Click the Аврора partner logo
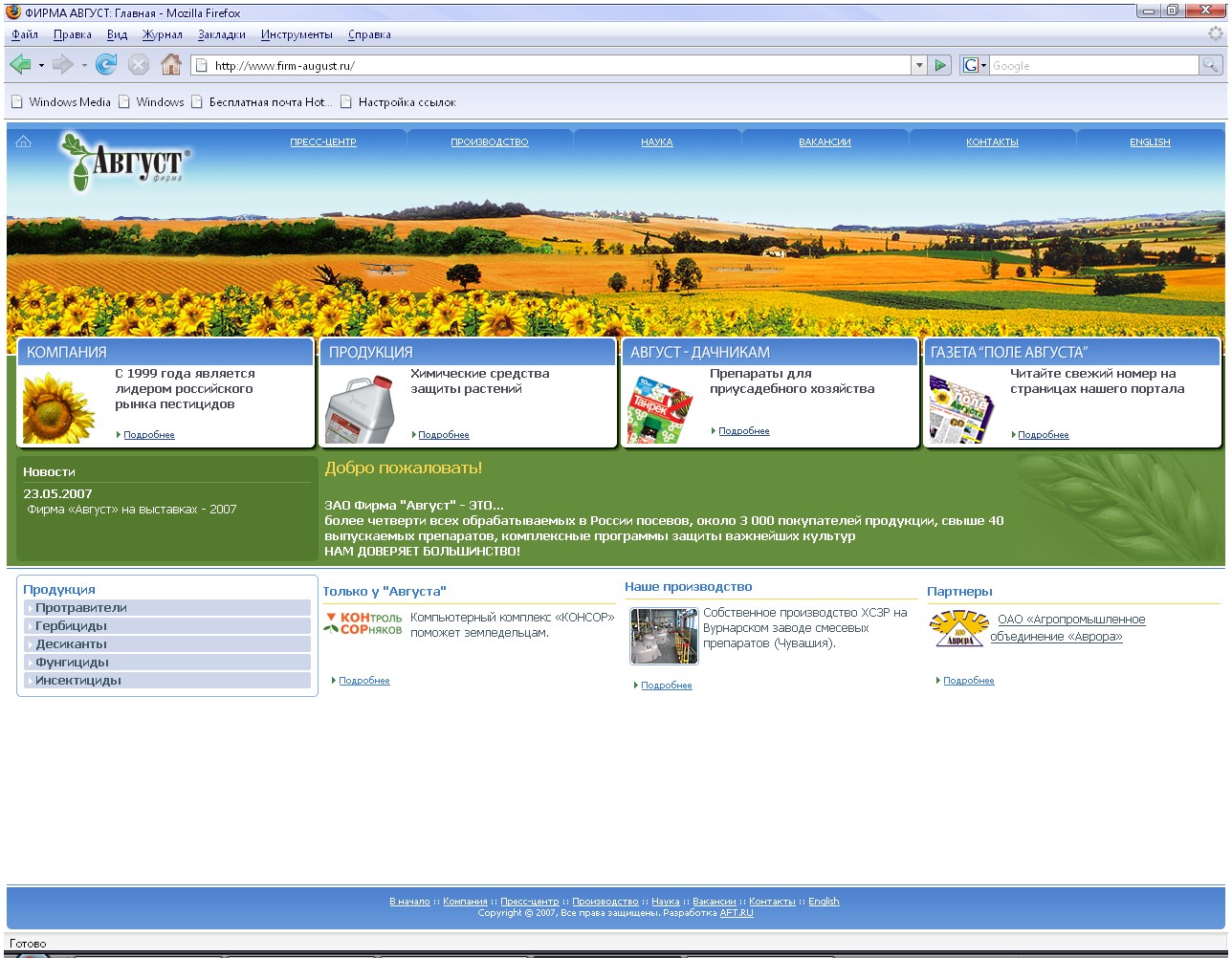The image size is (1232, 958). [x=958, y=629]
